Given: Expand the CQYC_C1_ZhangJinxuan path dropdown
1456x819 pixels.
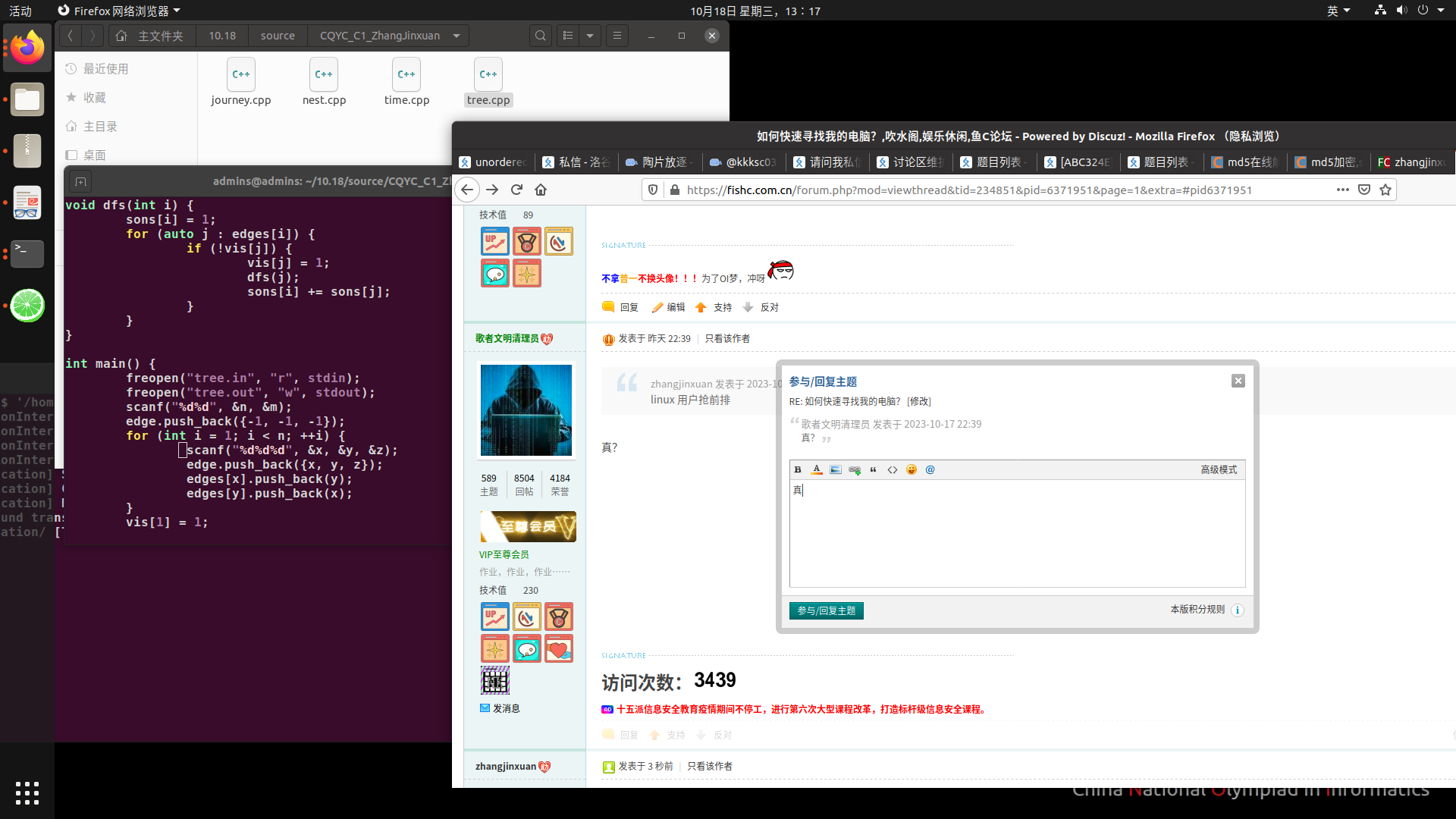Looking at the screenshot, I should pos(457,36).
